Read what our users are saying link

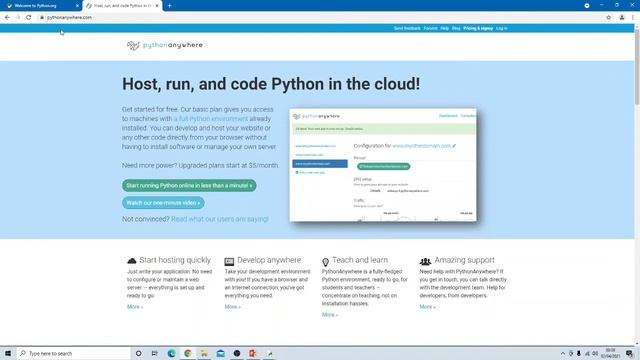point(220,219)
